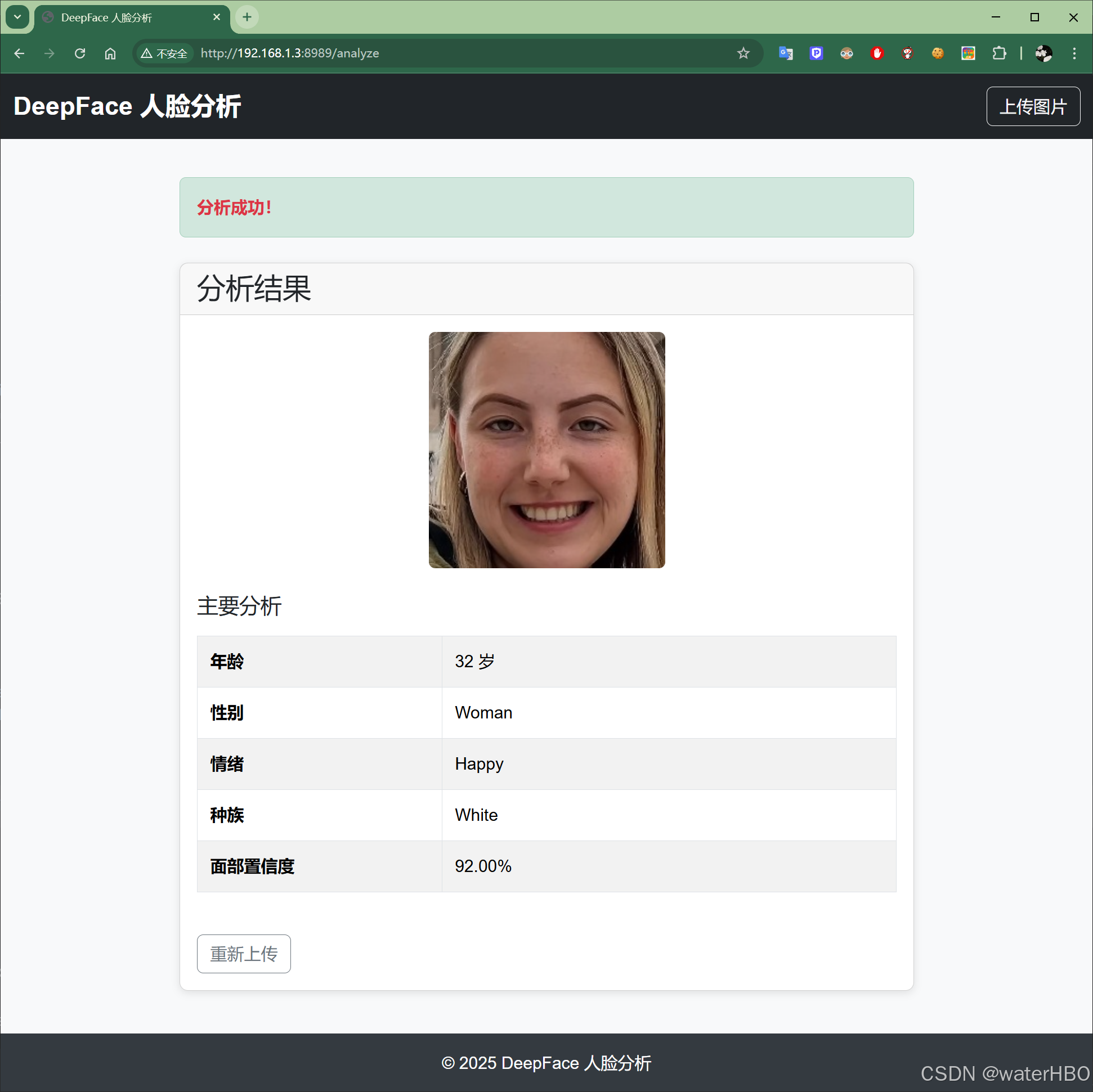
Task: Click the 上传图片 button in navbar
Action: [x=1032, y=106]
